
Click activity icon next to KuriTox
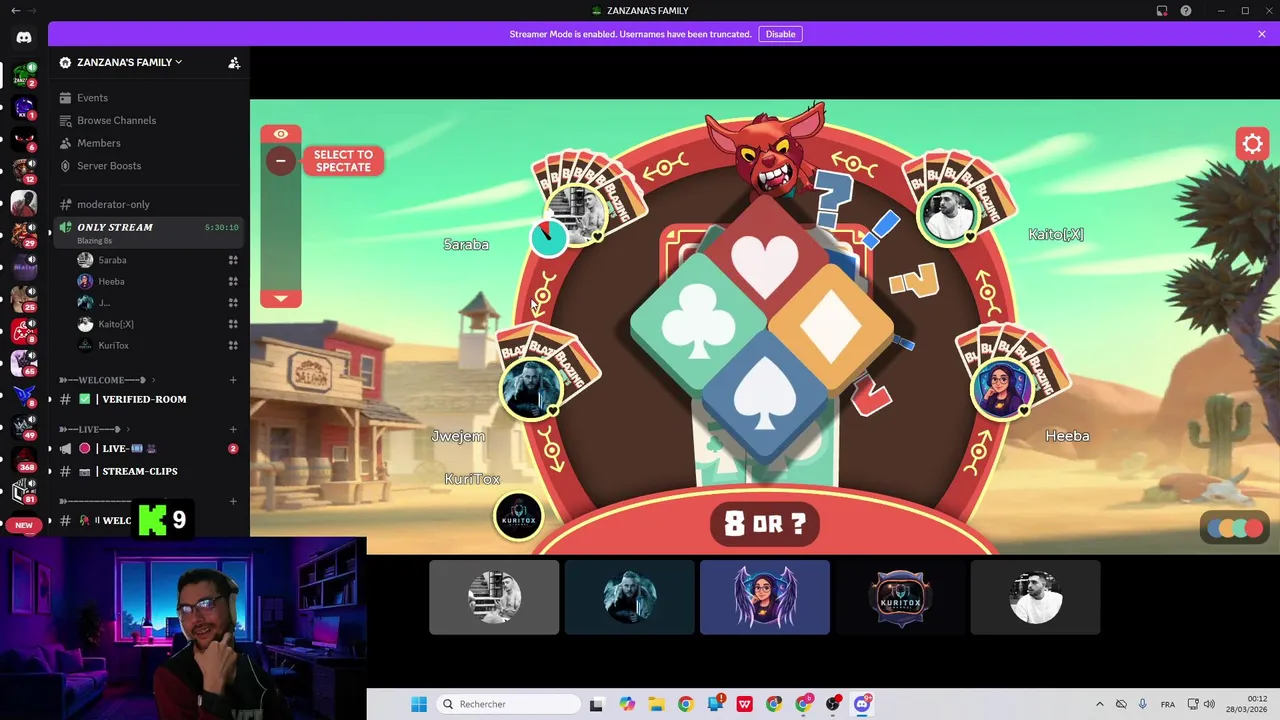(x=233, y=346)
